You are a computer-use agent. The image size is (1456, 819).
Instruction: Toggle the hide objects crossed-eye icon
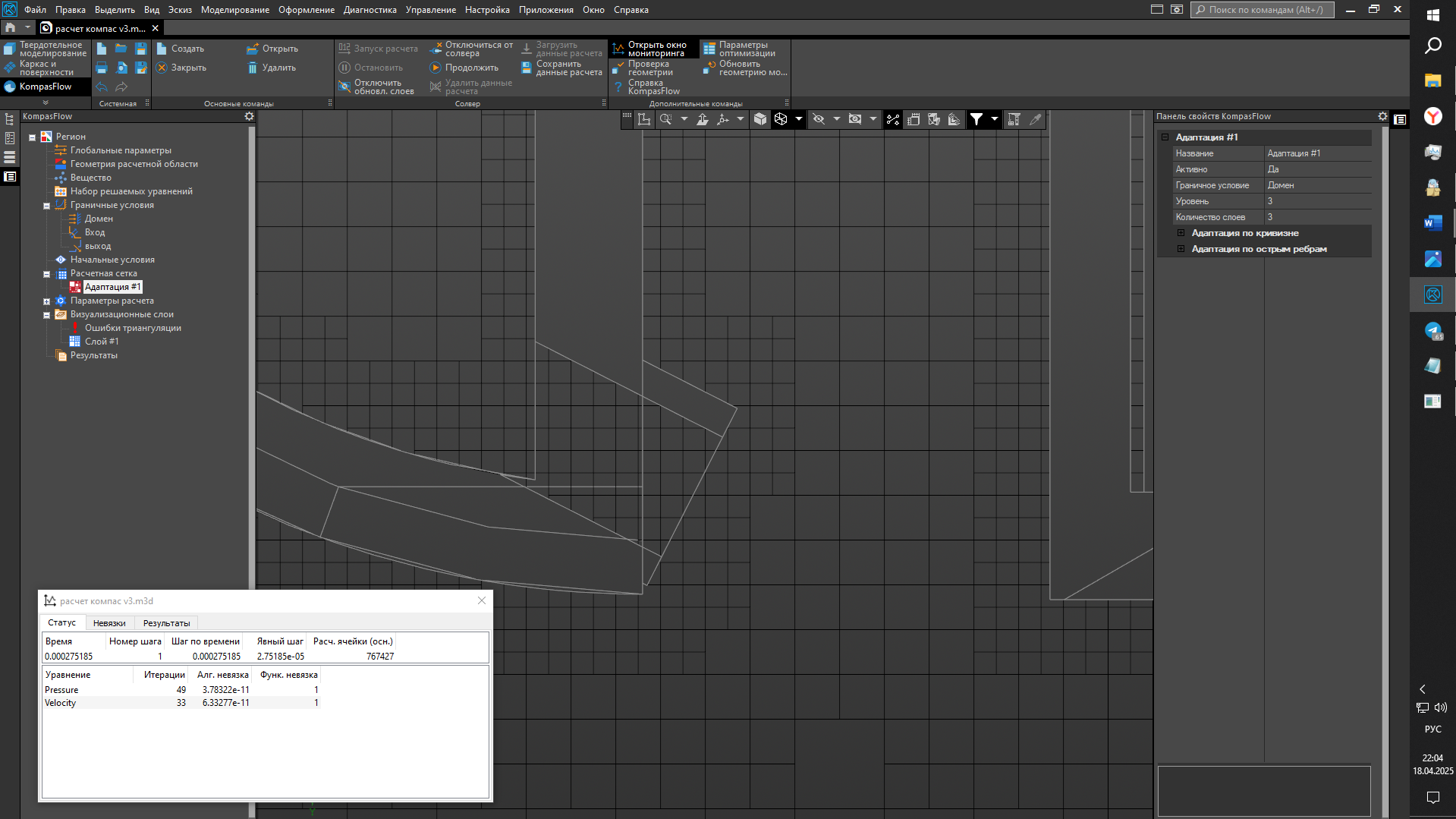(x=819, y=119)
